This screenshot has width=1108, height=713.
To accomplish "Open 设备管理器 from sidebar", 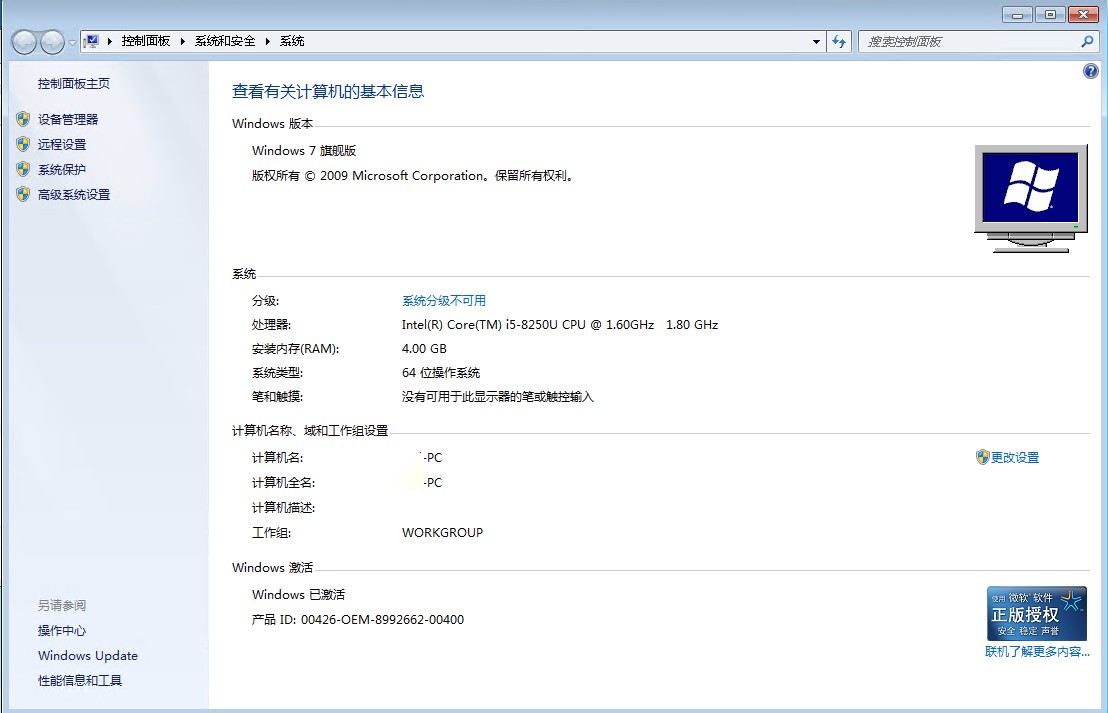I will pyautogui.click(x=68, y=119).
